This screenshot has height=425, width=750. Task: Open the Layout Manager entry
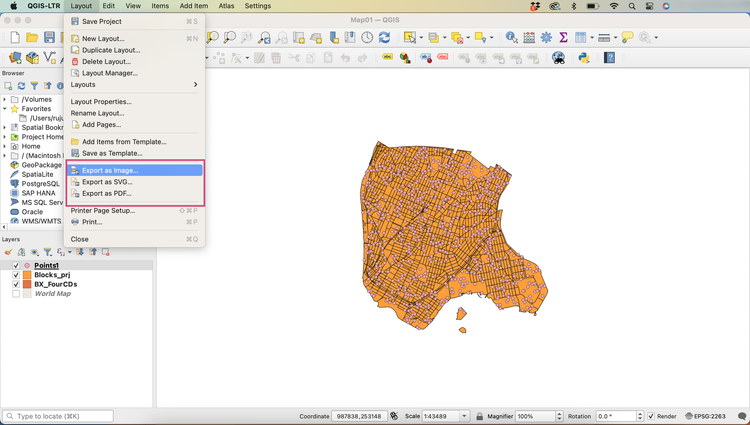coord(110,73)
